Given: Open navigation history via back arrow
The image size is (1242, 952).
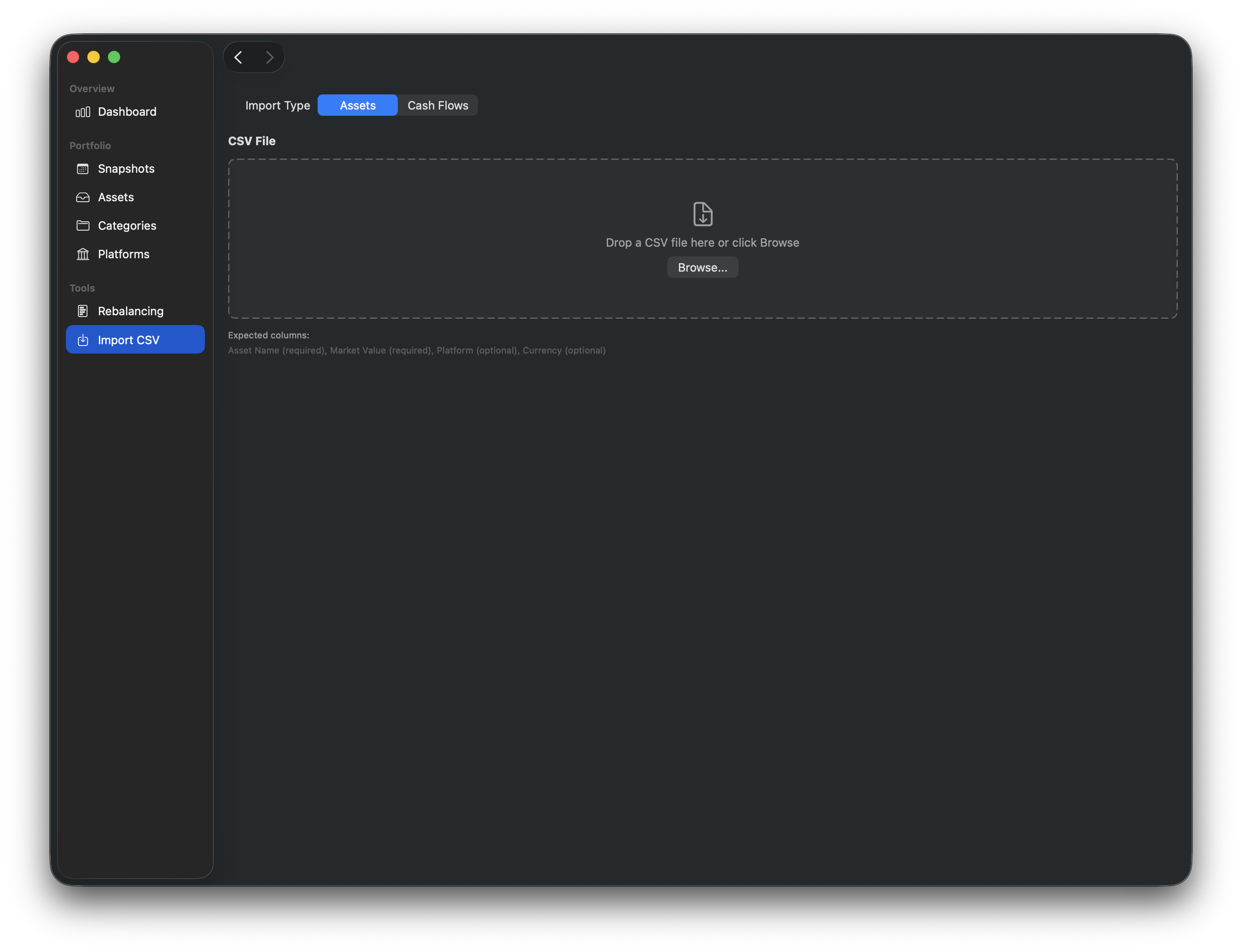Looking at the screenshot, I should [238, 57].
